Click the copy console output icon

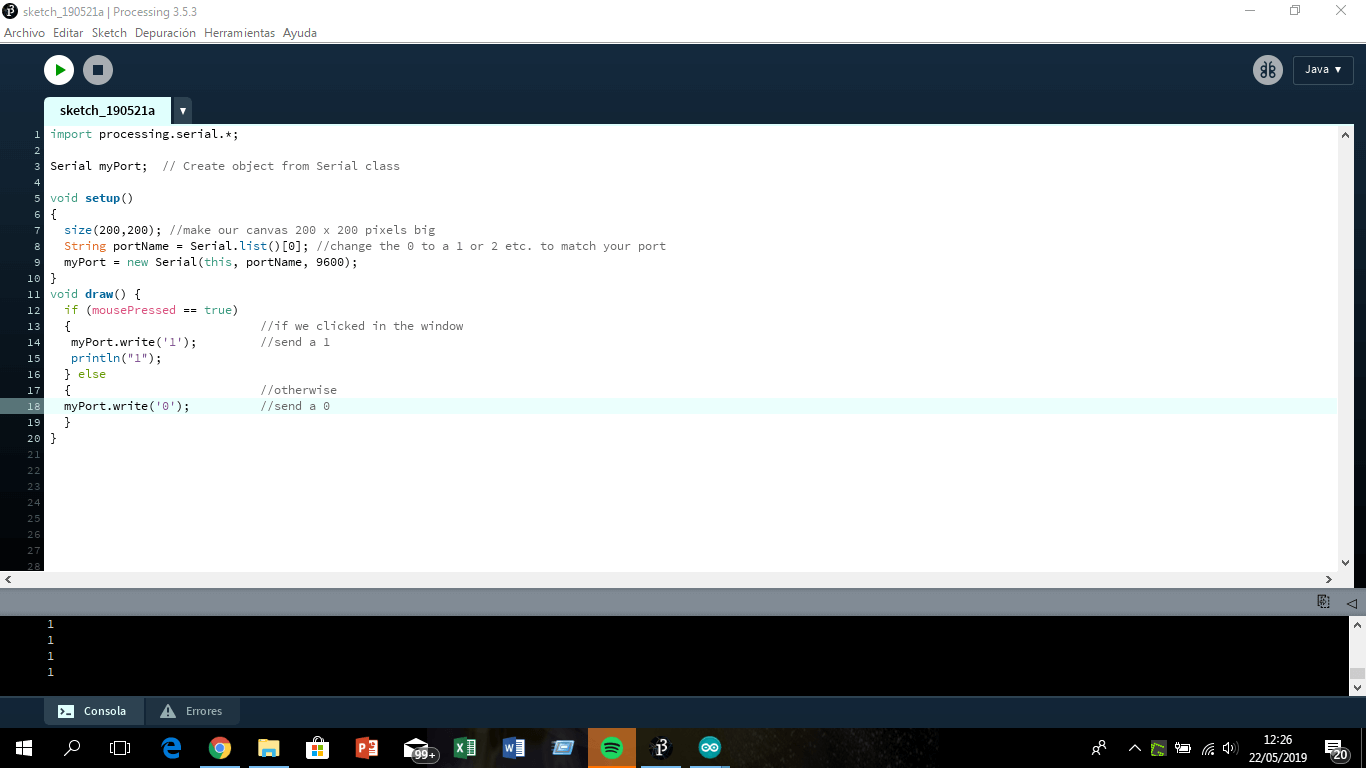[x=1323, y=602]
